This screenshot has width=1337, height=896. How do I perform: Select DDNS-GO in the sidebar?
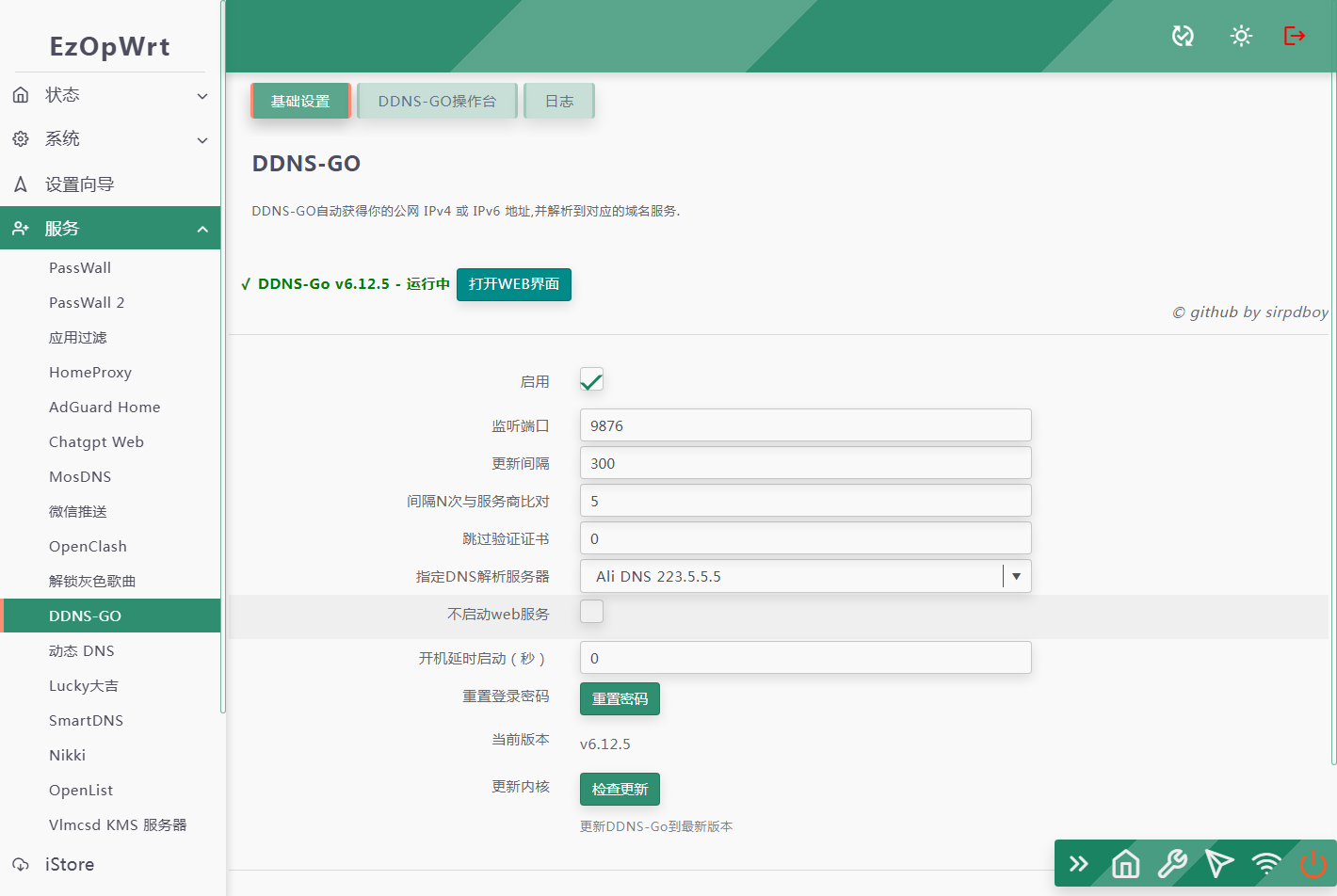(x=110, y=616)
